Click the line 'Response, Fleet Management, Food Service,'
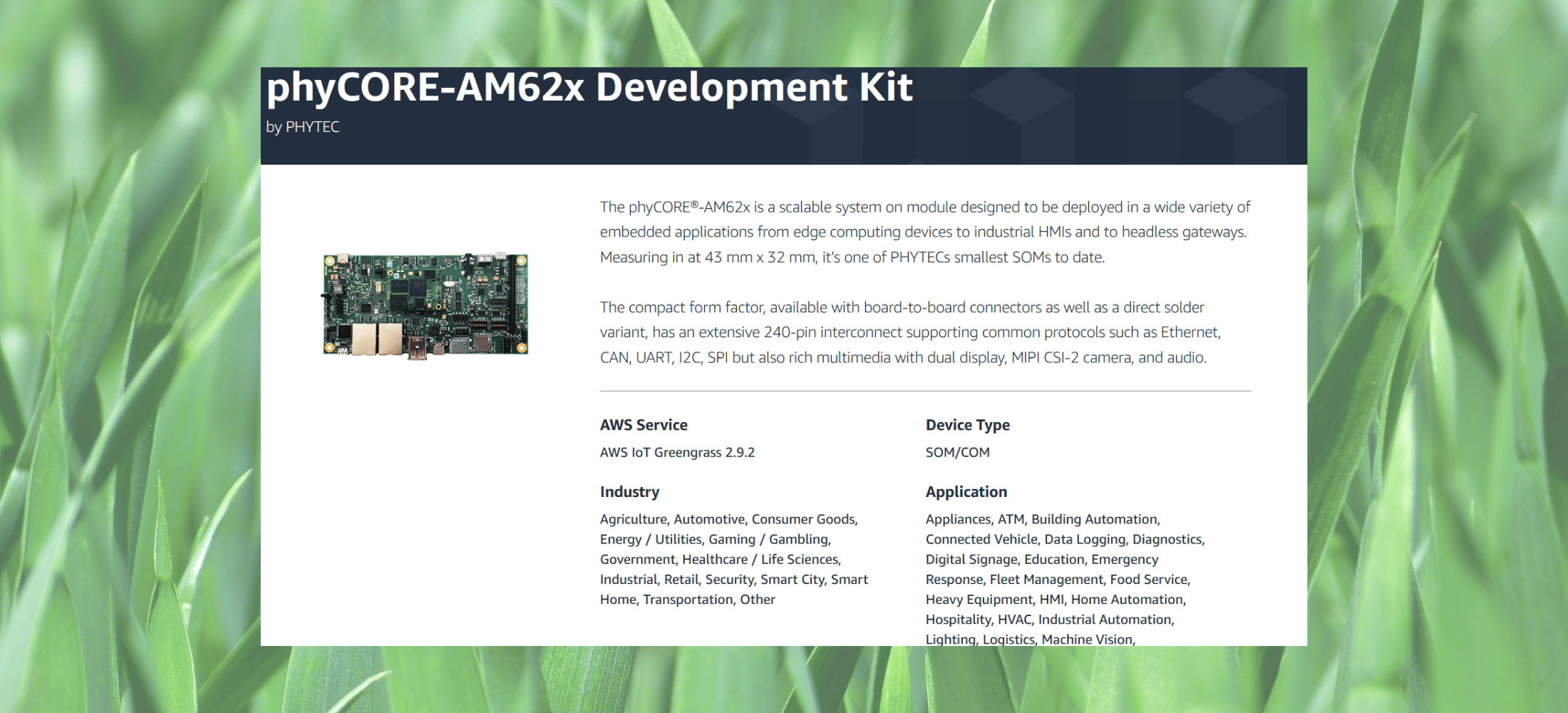Viewport: 1568px width, 713px height. pyautogui.click(x=1058, y=579)
